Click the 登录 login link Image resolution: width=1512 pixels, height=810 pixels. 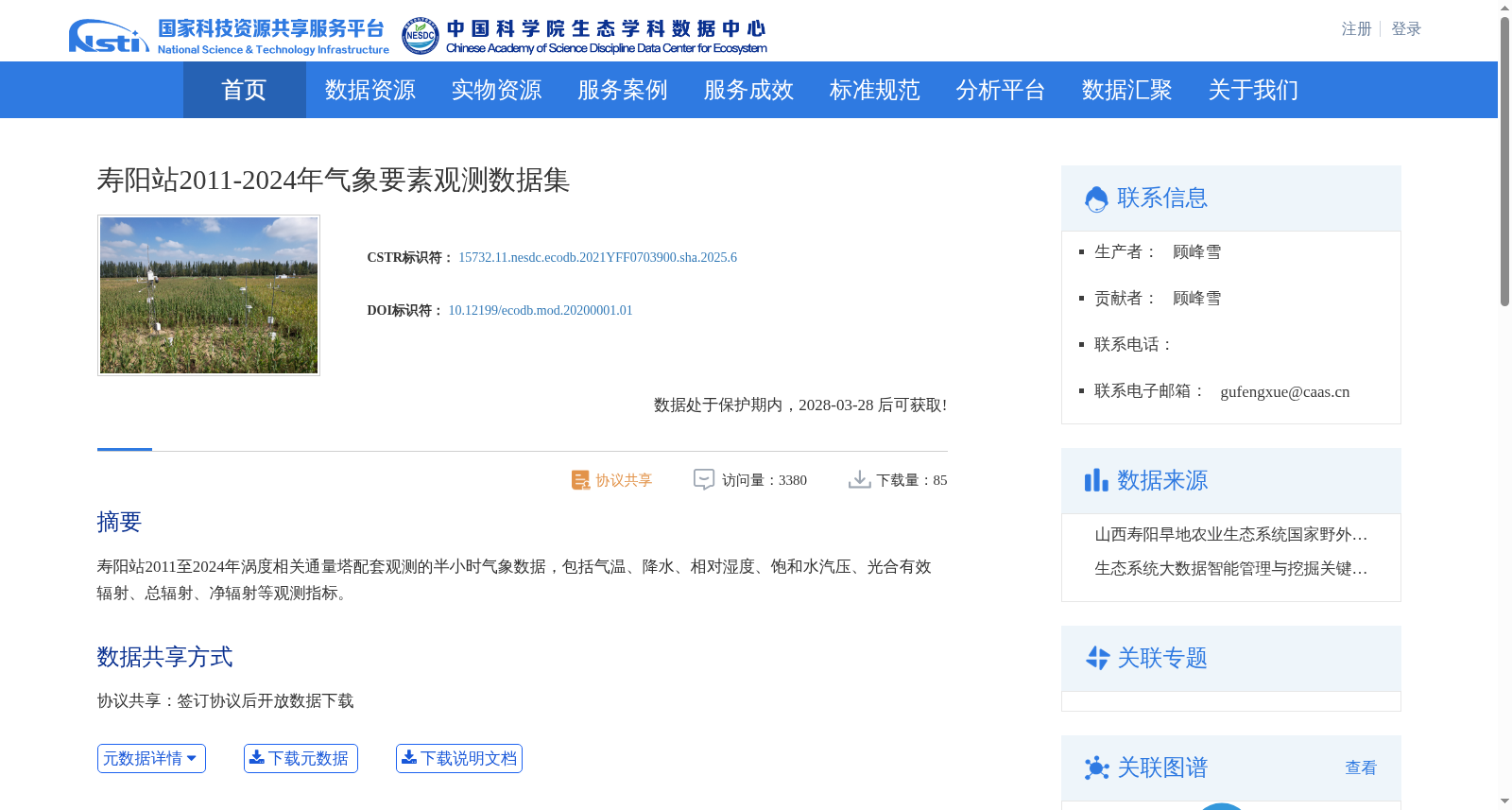click(1406, 28)
